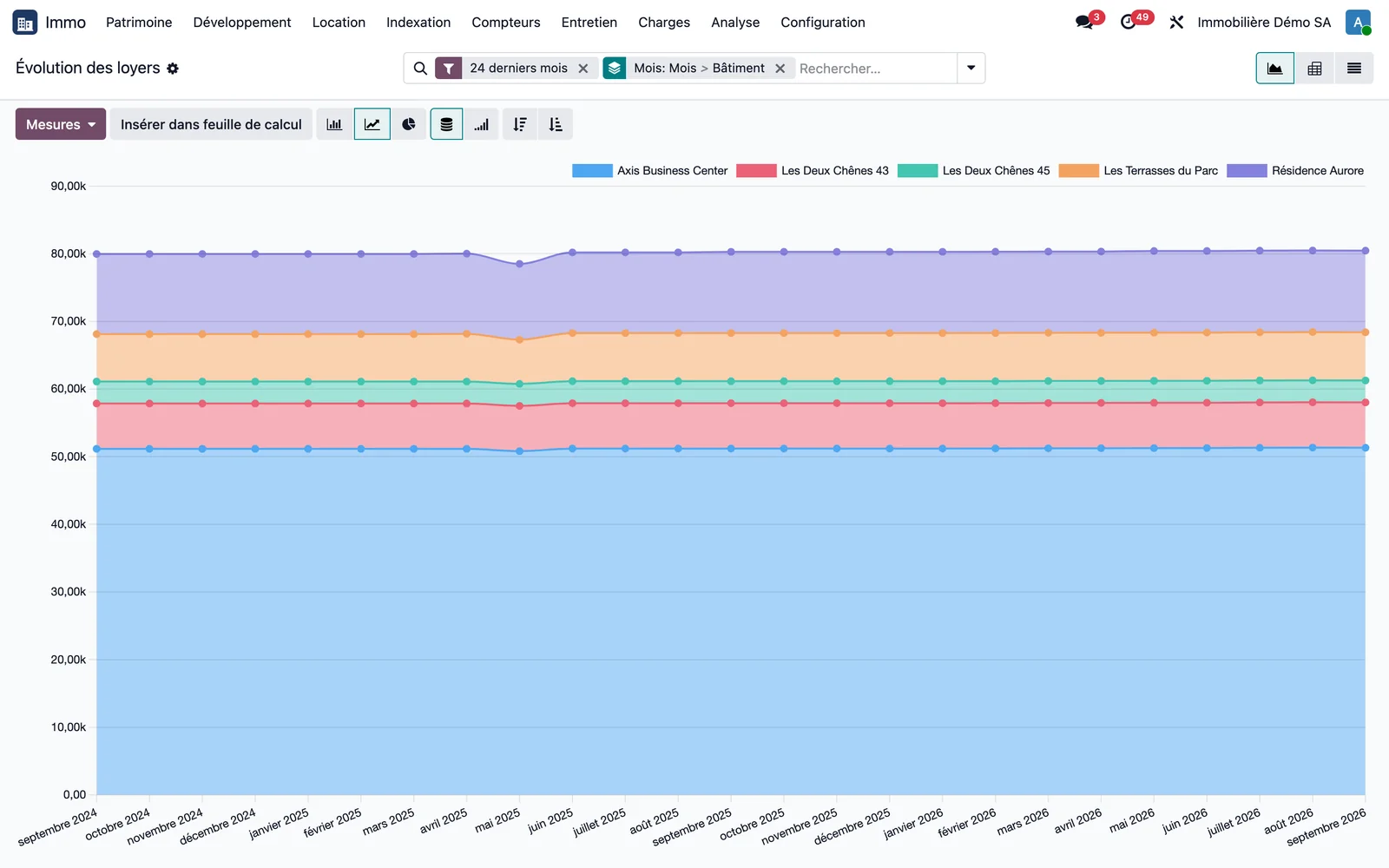This screenshot has width=1389, height=868.
Task: Toggle Axis Business Center legend swatch
Action: click(592, 171)
